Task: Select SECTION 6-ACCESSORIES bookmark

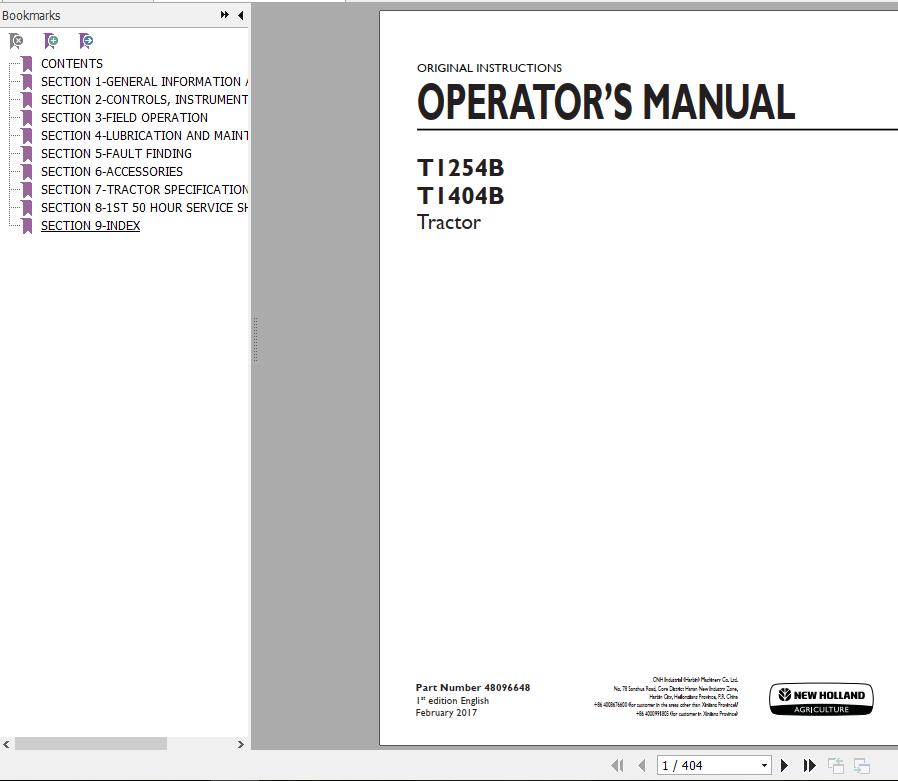Action: pyautogui.click(x=112, y=172)
